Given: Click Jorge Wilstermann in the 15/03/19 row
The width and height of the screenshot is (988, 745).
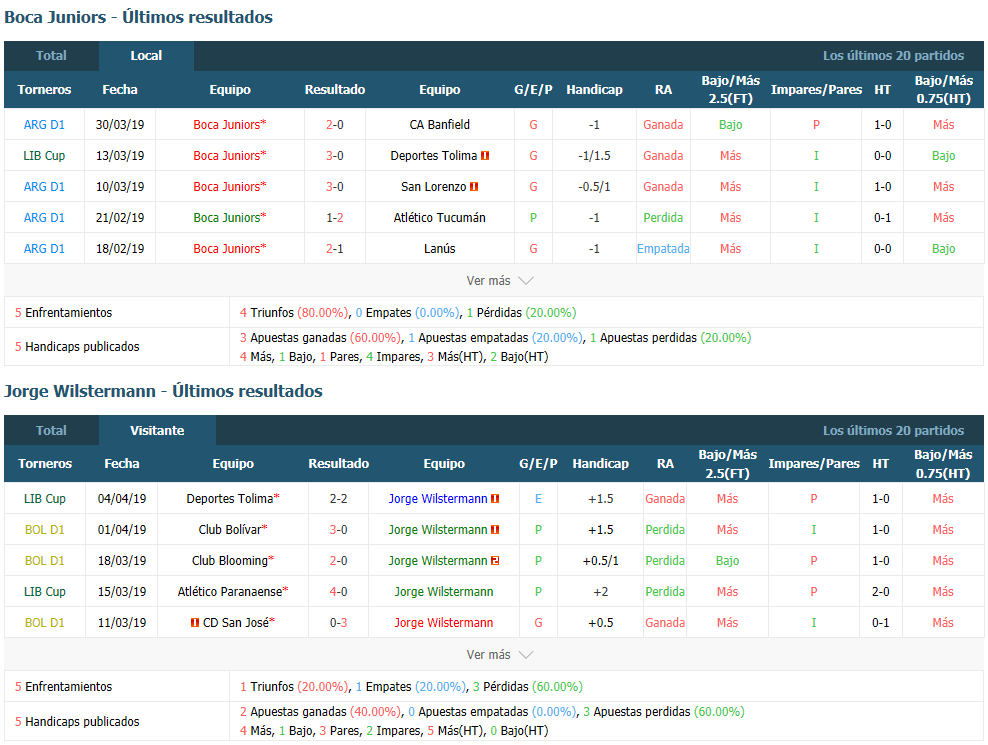Looking at the screenshot, I should (x=444, y=591).
